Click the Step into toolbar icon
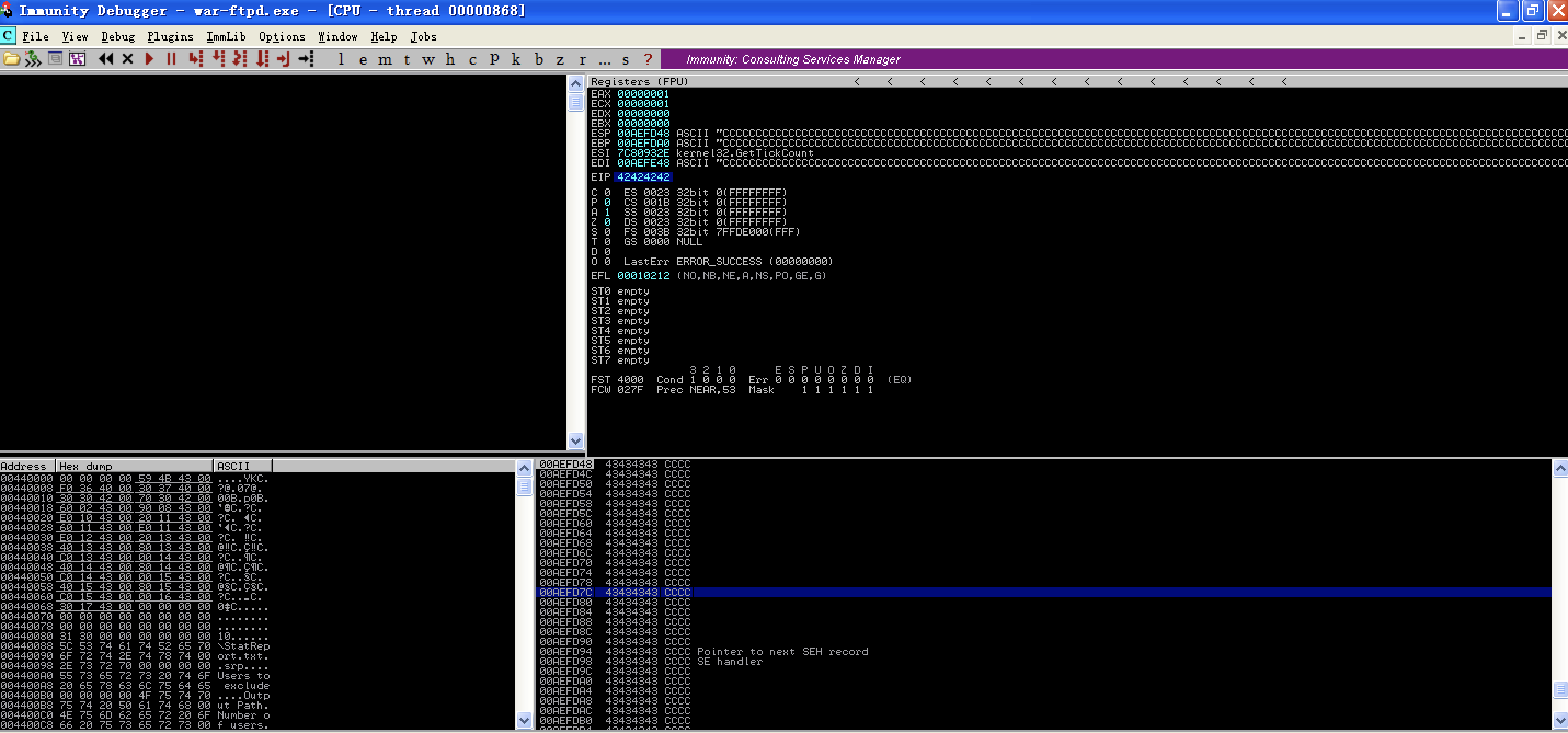Viewport: 1568px width, 733px height. coord(196,59)
